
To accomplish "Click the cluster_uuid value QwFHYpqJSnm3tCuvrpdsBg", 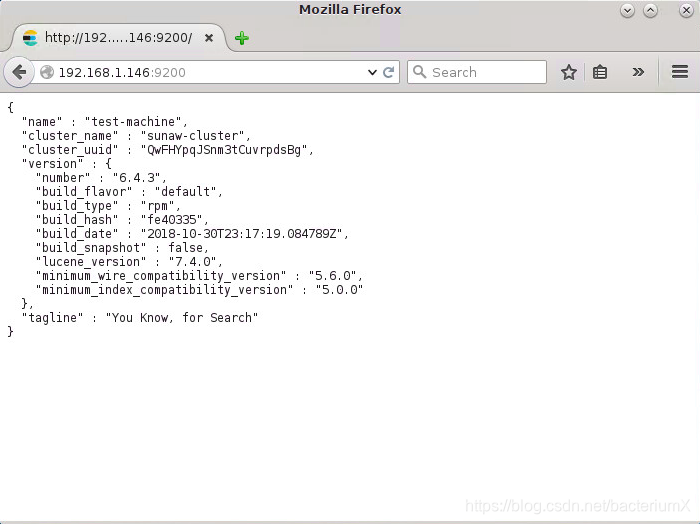I will coord(224,150).
